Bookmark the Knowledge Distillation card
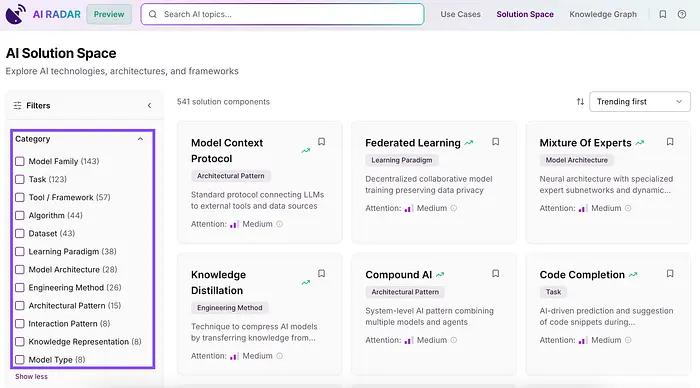700x388 pixels. [x=321, y=273]
